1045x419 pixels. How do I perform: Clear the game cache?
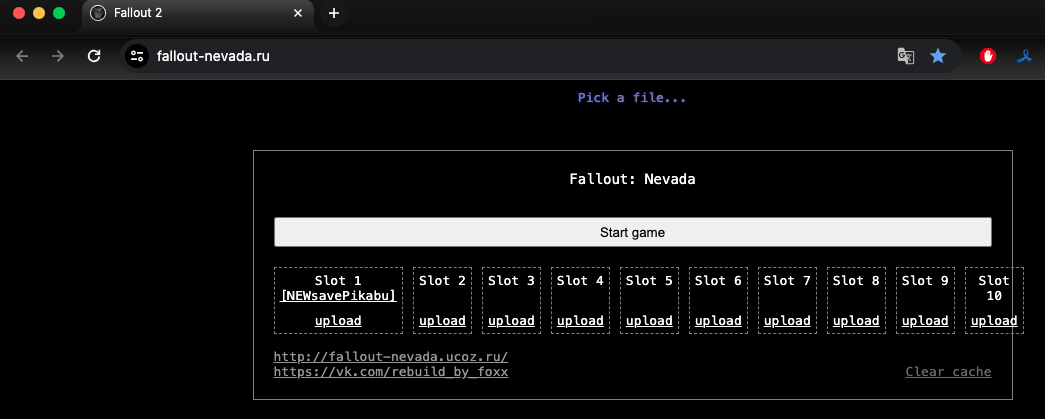948,372
